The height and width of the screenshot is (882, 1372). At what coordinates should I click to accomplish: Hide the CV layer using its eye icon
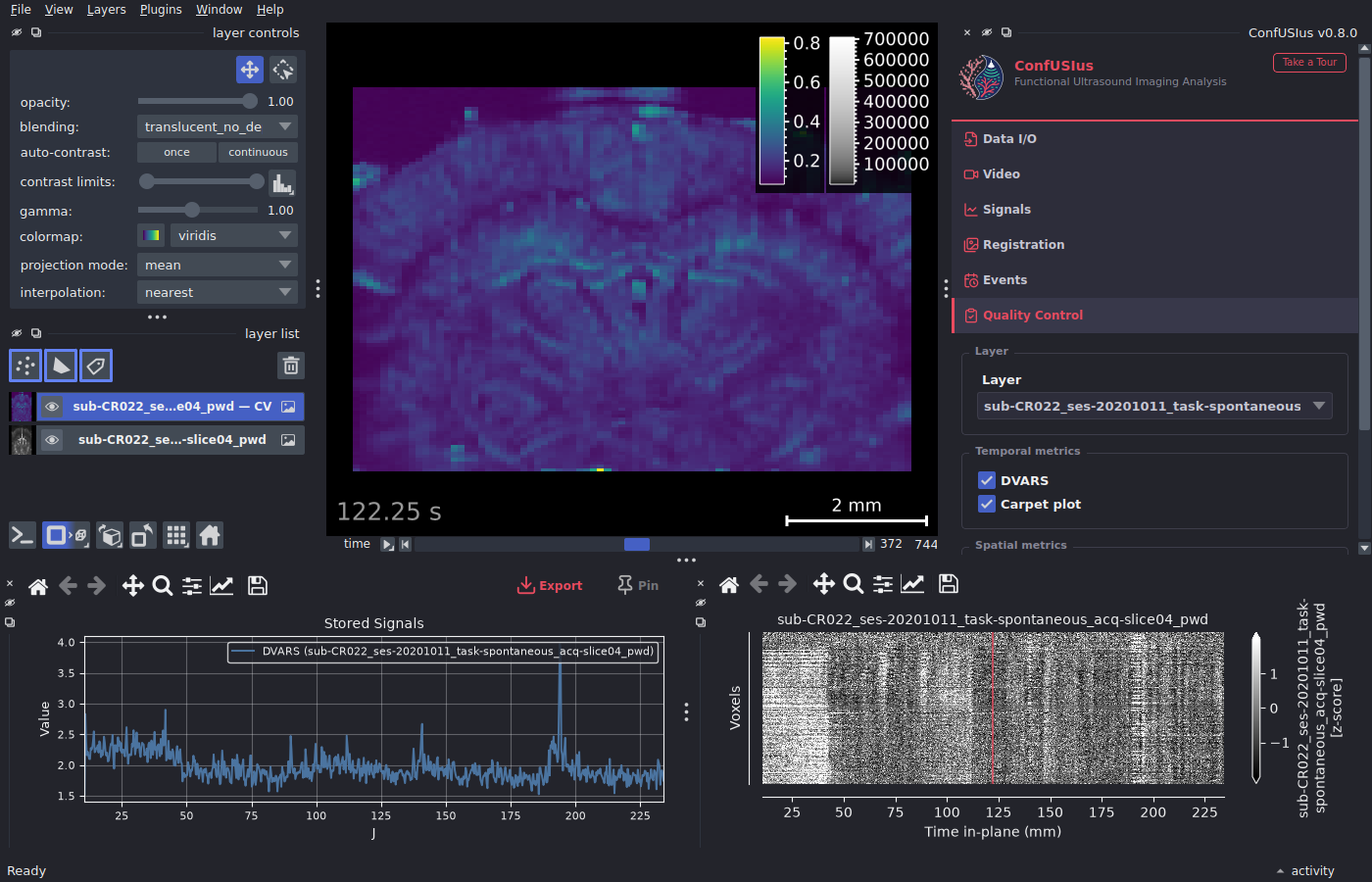point(52,407)
